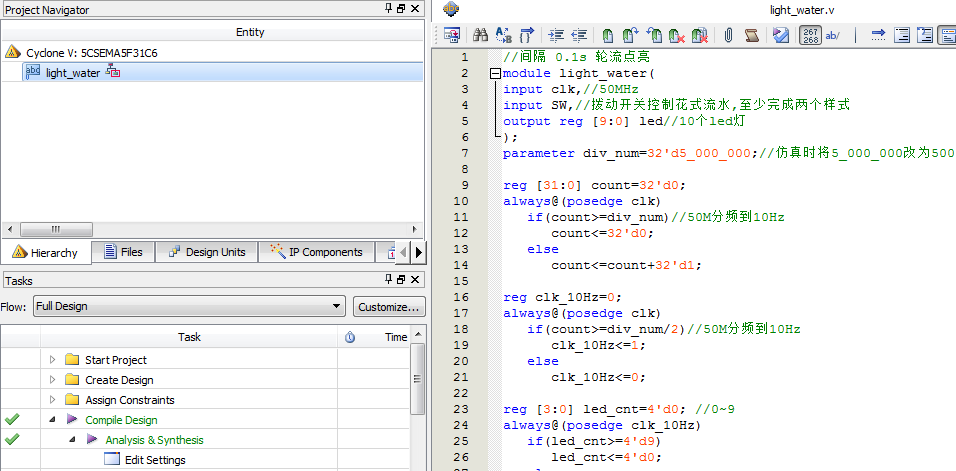Open Find with the binoculars icon
The width and height of the screenshot is (956, 471).
480,35
